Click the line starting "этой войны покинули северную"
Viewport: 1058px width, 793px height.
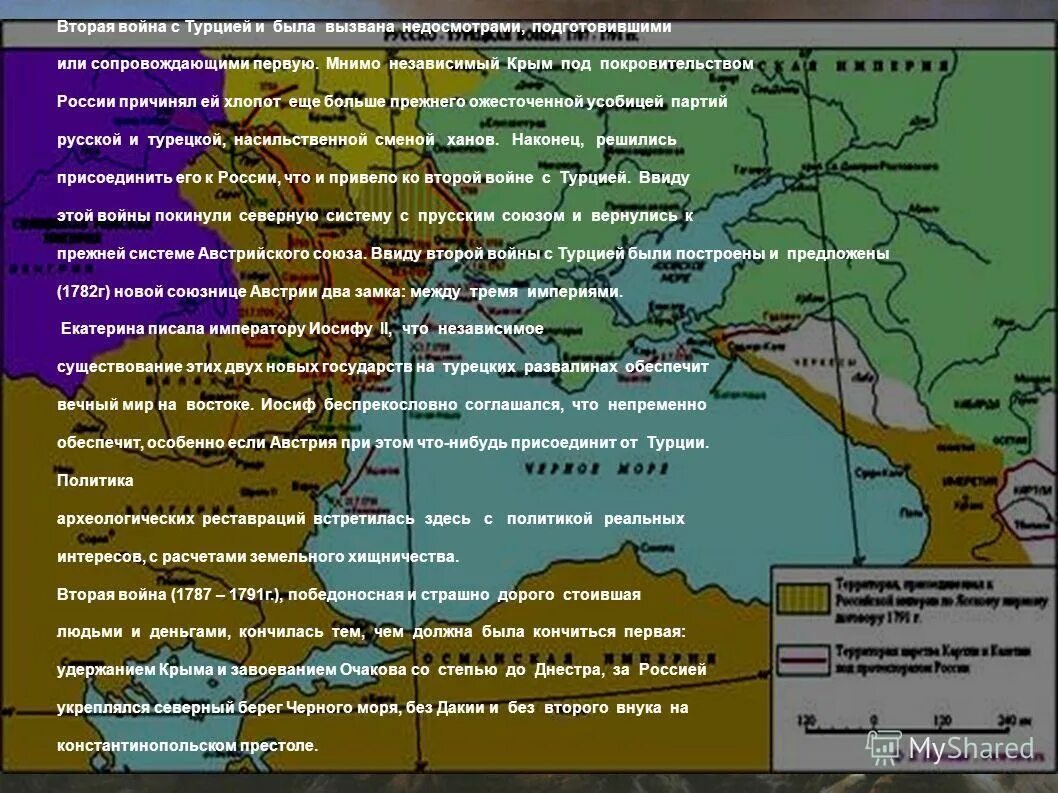click(x=375, y=216)
